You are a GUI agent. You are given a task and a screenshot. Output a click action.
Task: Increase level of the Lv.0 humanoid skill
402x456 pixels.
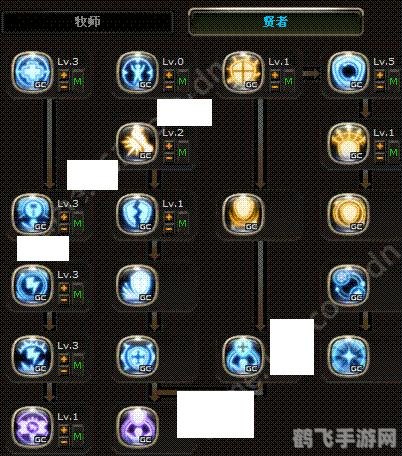(169, 75)
